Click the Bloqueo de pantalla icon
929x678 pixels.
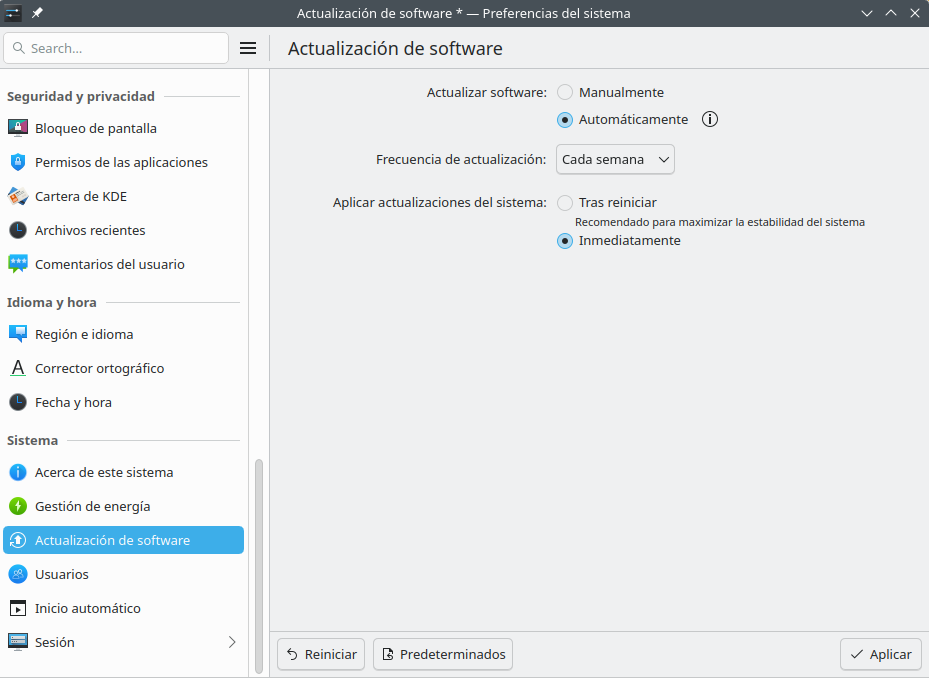tap(18, 128)
